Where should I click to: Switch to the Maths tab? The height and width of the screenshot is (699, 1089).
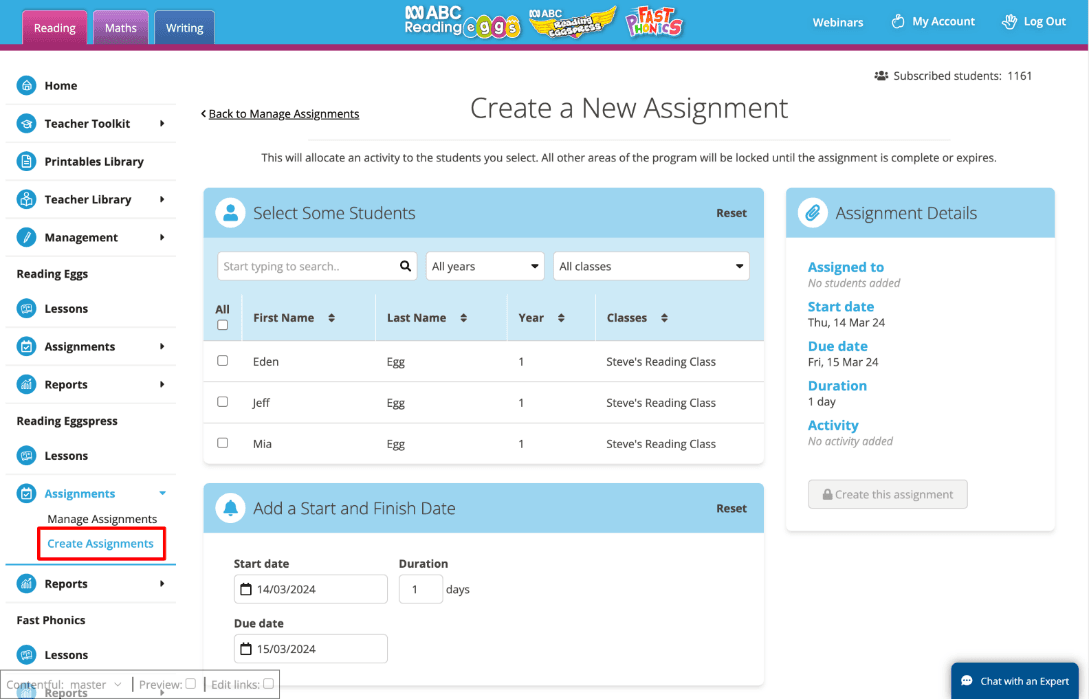click(x=120, y=28)
